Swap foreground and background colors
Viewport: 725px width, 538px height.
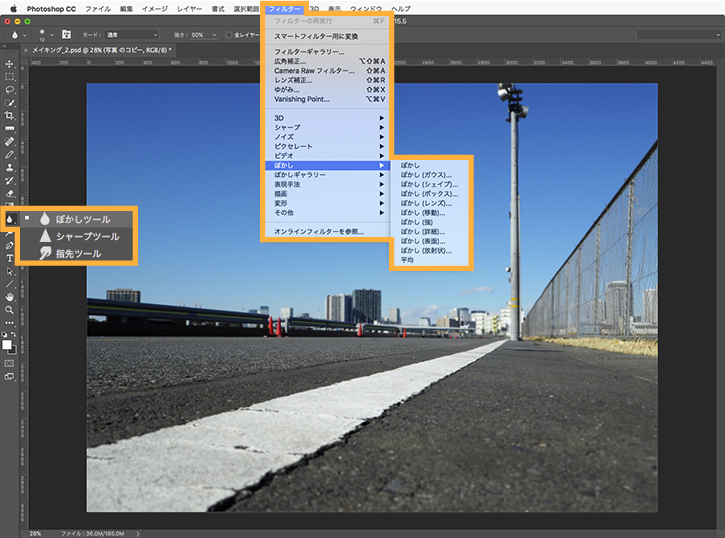13,334
